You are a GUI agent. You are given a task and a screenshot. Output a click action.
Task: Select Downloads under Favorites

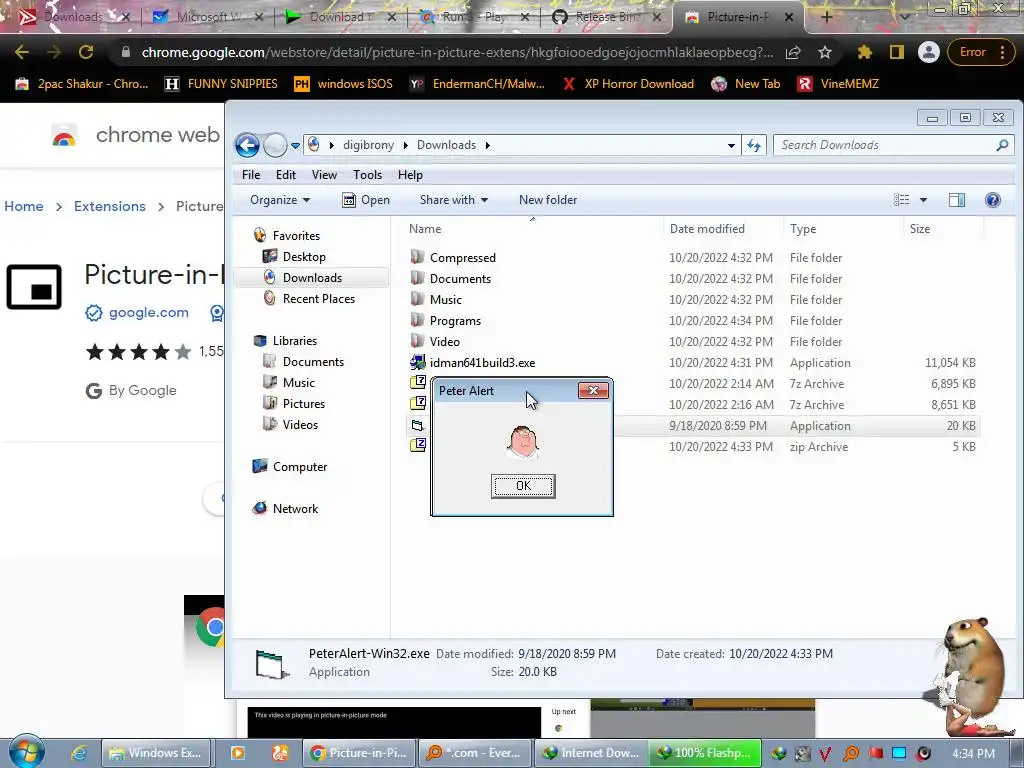pyautogui.click(x=312, y=278)
